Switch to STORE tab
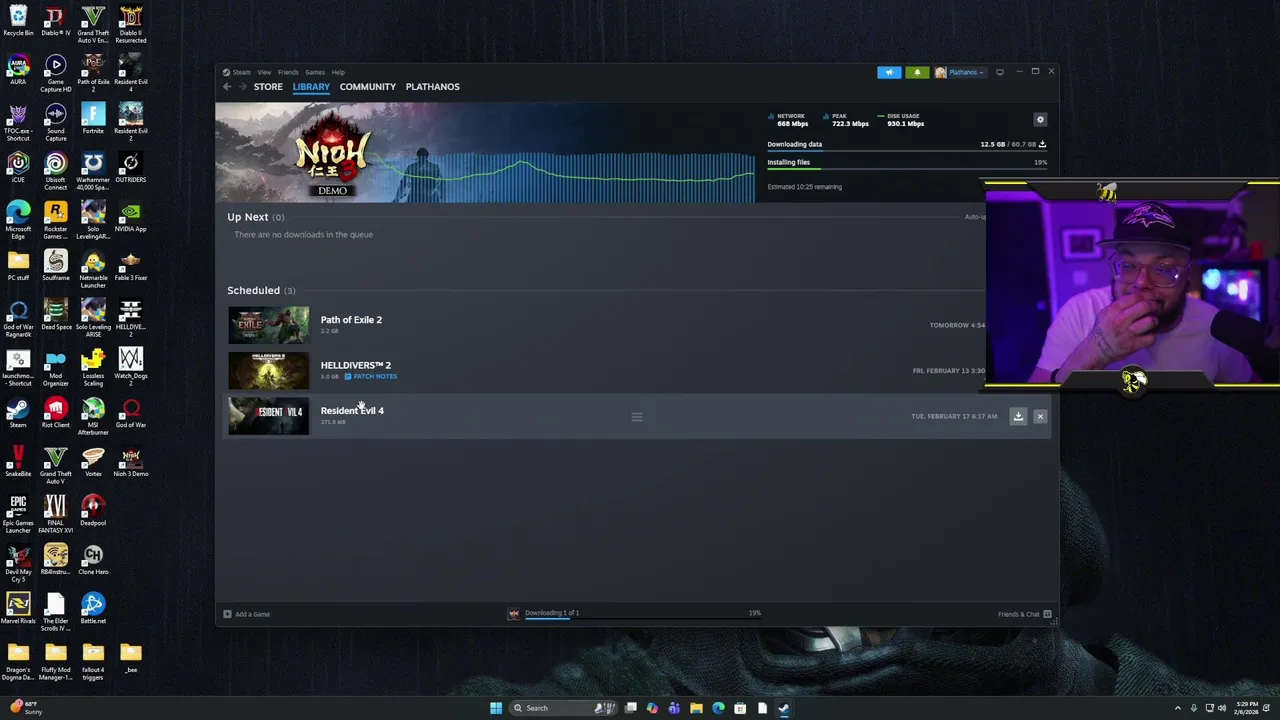Viewport: 1280px width, 720px height. (268, 87)
